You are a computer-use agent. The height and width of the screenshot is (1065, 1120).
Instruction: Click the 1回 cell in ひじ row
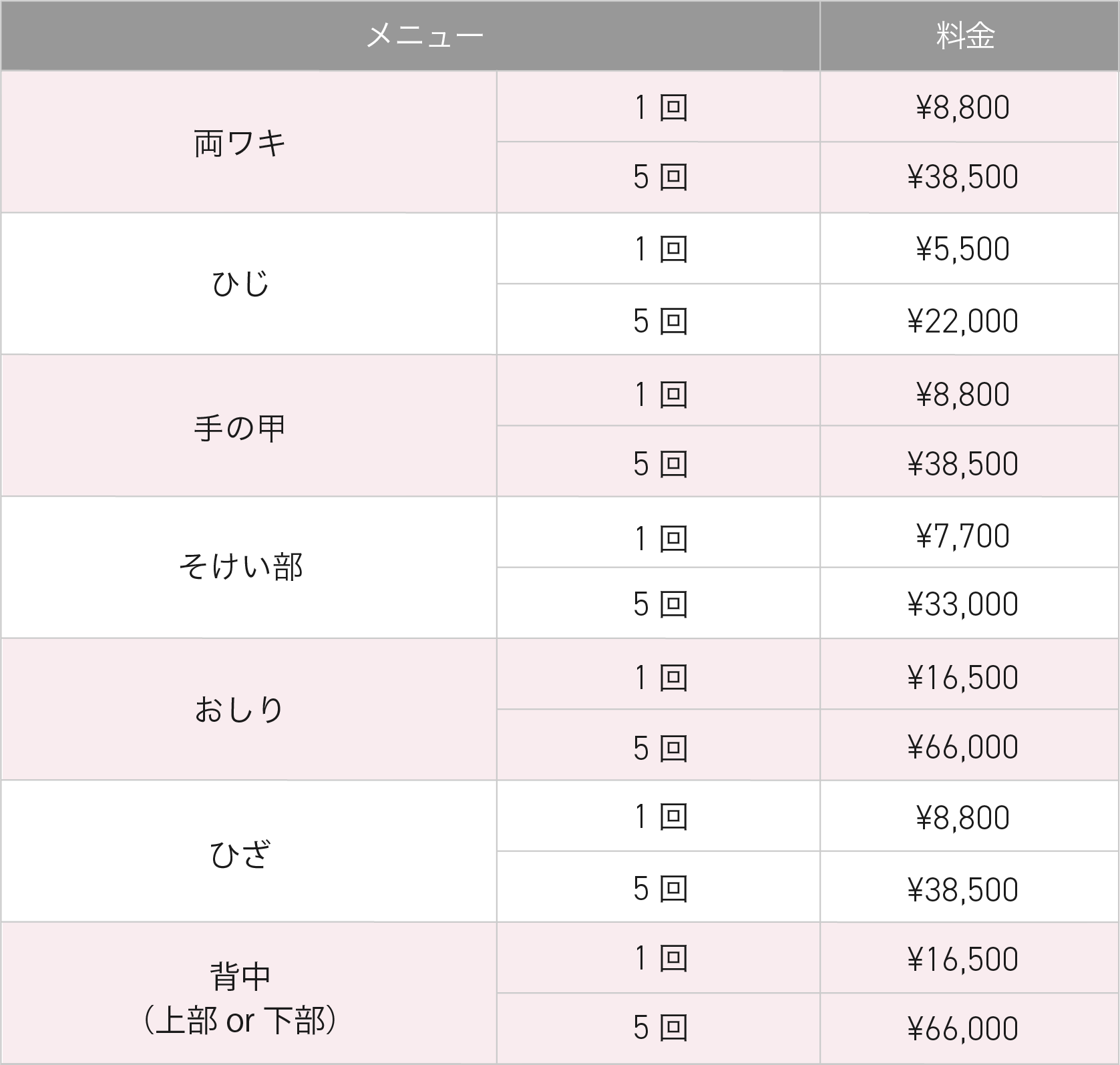(x=659, y=249)
